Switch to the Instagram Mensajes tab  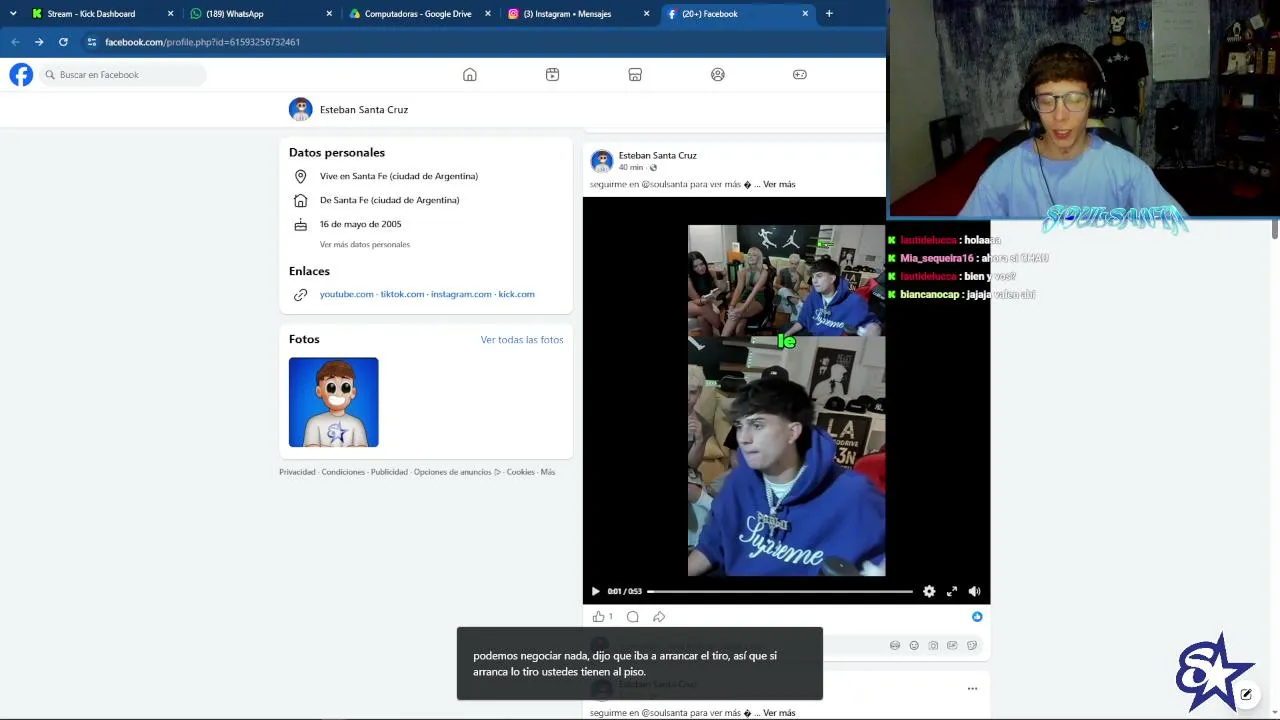(x=578, y=14)
